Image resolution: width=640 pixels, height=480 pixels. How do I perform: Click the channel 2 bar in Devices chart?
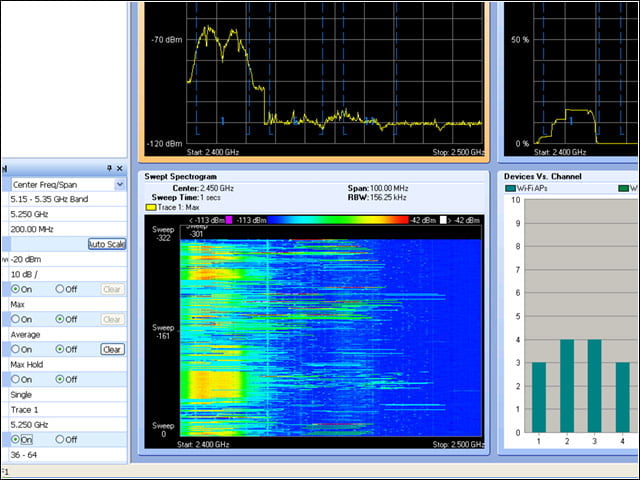tap(567, 386)
